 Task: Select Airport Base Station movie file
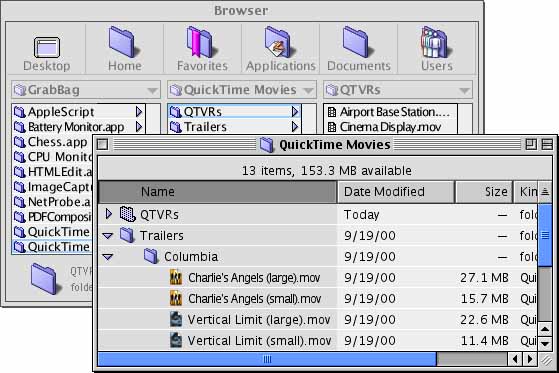tap(389, 112)
